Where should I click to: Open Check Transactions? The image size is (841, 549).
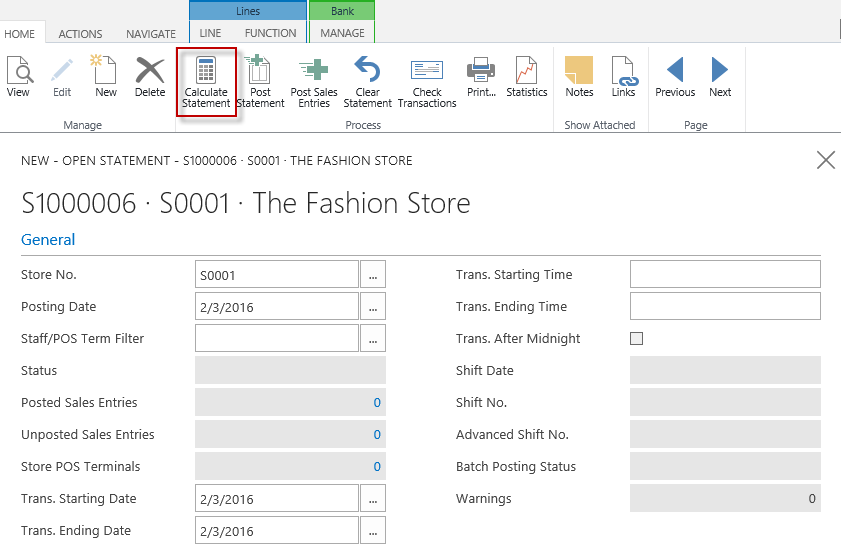pyautogui.click(x=427, y=80)
